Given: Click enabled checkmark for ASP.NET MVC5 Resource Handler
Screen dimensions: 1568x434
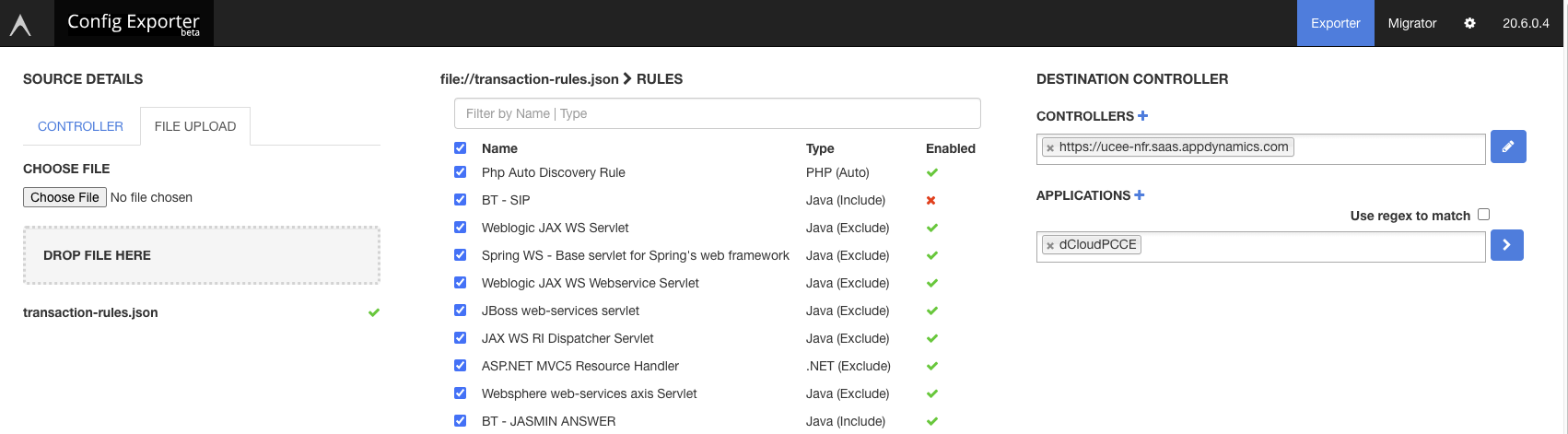Looking at the screenshot, I should pos(932,366).
